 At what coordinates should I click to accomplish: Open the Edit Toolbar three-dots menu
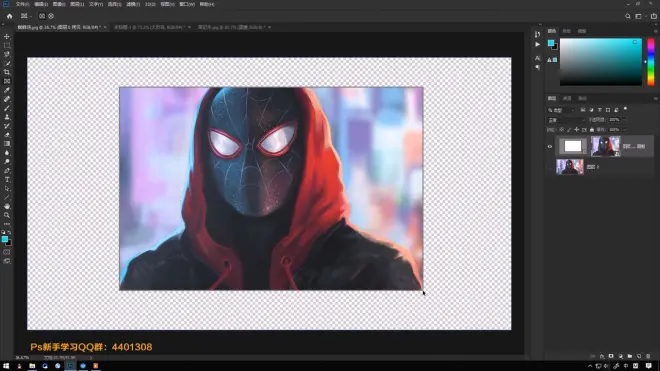click(x=7, y=224)
